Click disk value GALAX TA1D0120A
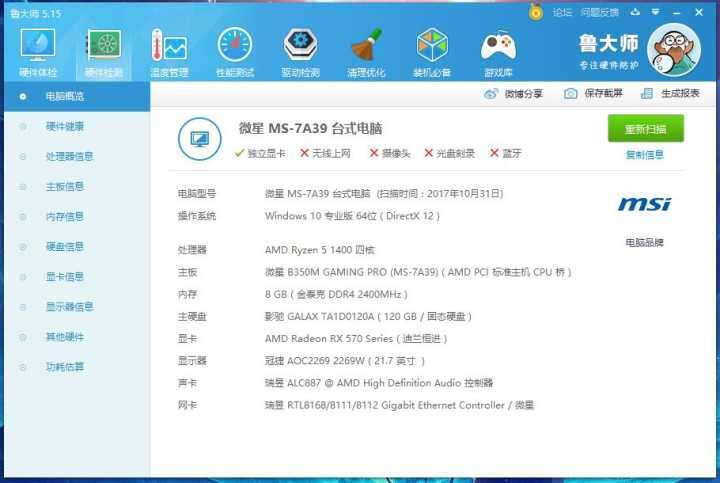 [368, 317]
